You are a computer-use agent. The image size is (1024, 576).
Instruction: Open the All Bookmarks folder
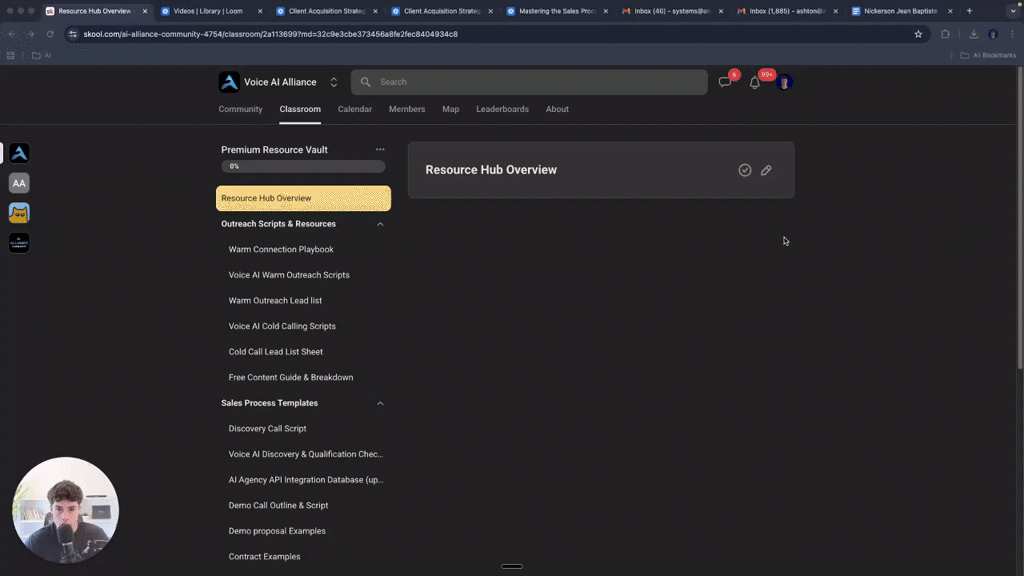coord(988,56)
